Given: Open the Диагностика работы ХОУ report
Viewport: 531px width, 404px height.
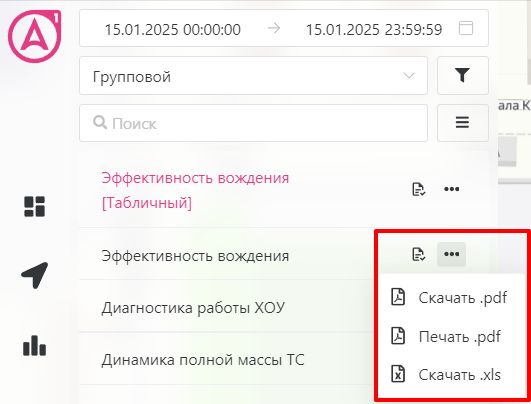Looking at the screenshot, I should tap(193, 308).
